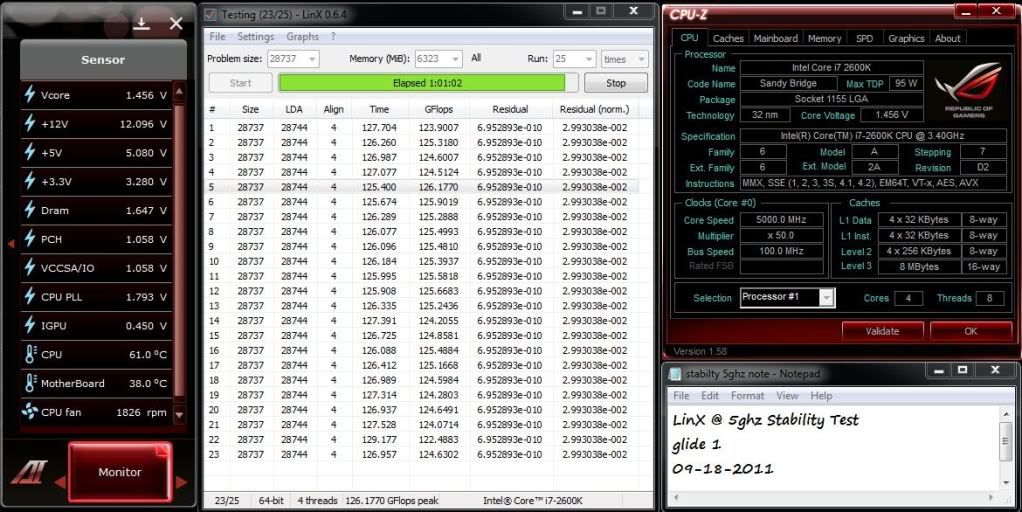The image size is (1022, 512).
Task: Click the PCH voltage bolt icon
Action: pos(30,238)
